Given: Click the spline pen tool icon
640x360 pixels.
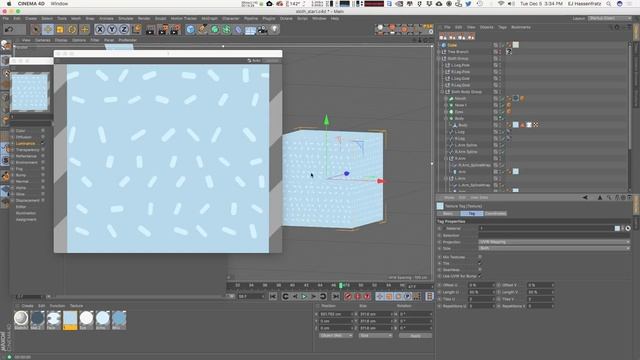Looking at the screenshot, I should point(202,29).
